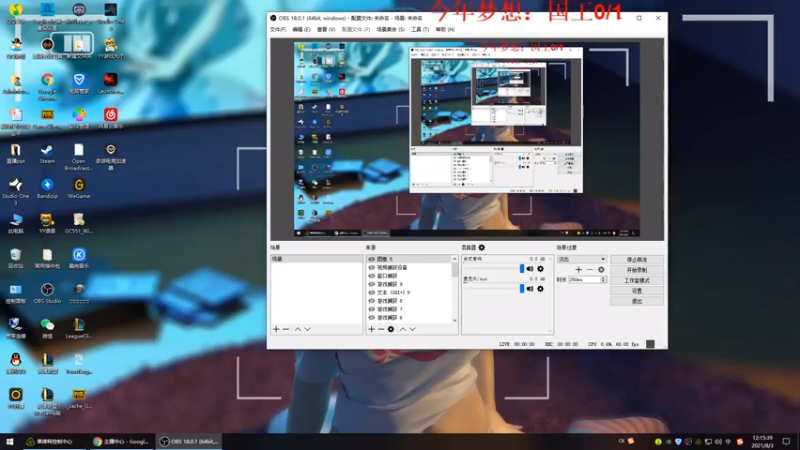
Task: Move the scene down in Scenes list
Action: pos(307,329)
